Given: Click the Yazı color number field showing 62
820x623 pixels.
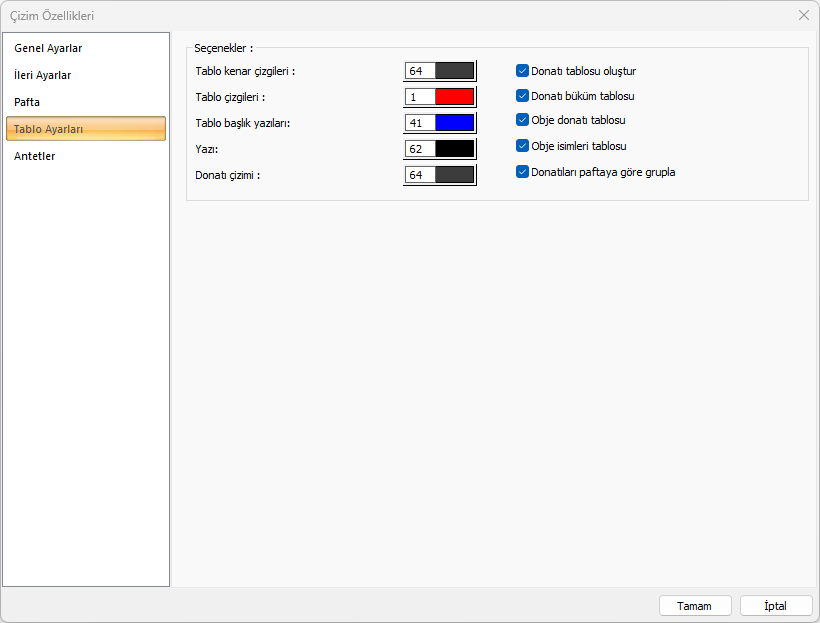Looking at the screenshot, I should tap(420, 149).
